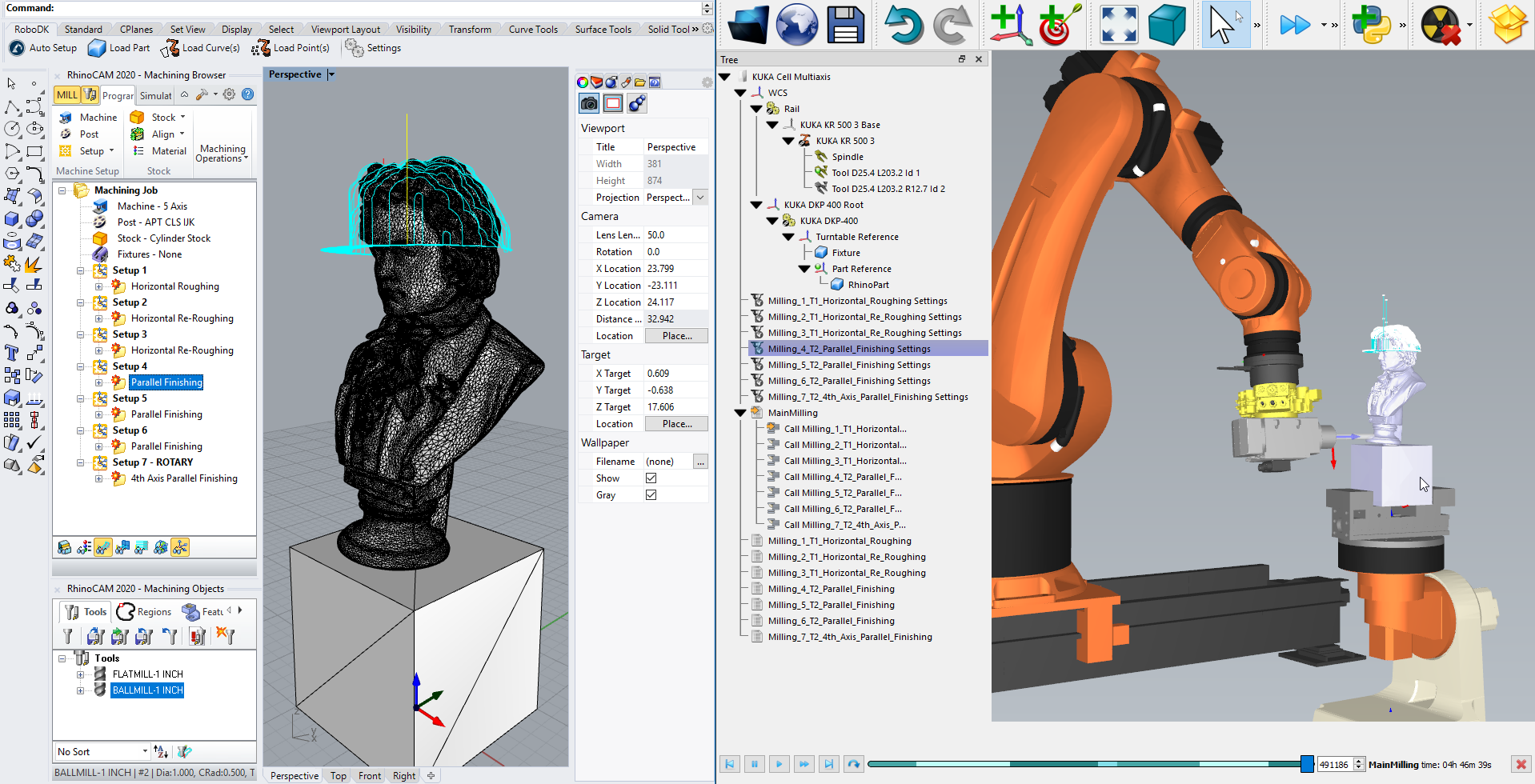Viewport: 1535px width, 784px height.
Task: Expand the Setup 1 node
Action: click(x=80, y=270)
